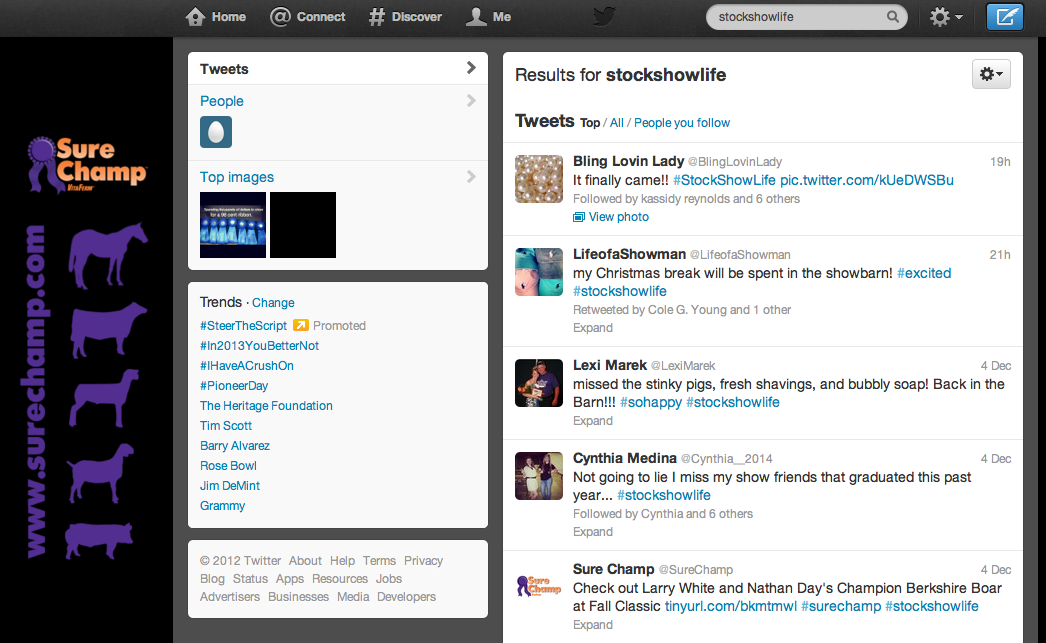1046x643 pixels.
Task: Open the black top image thumbnail
Action: tap(303, 225)
